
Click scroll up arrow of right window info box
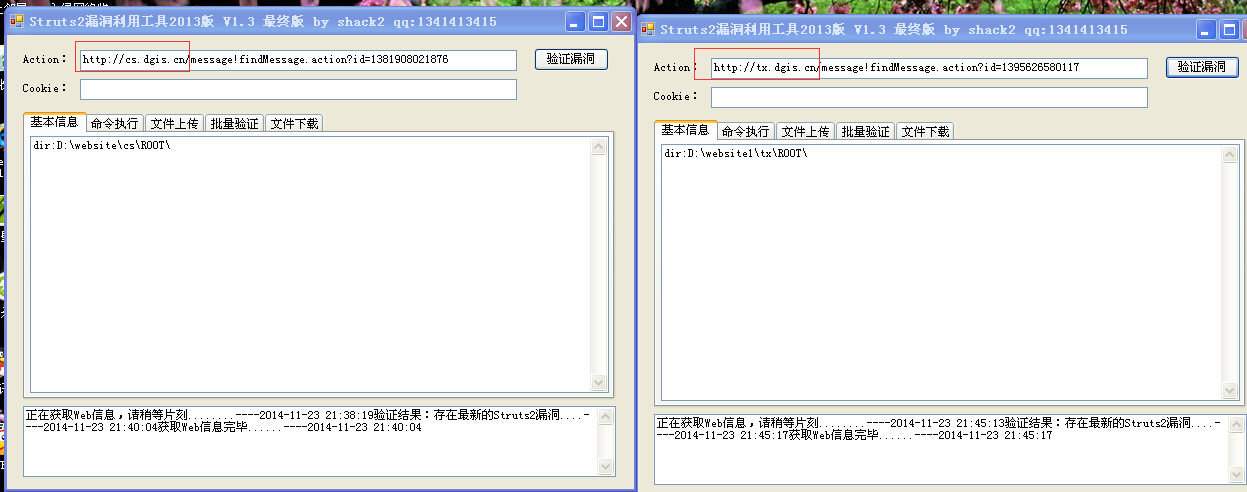(1231, 155)
